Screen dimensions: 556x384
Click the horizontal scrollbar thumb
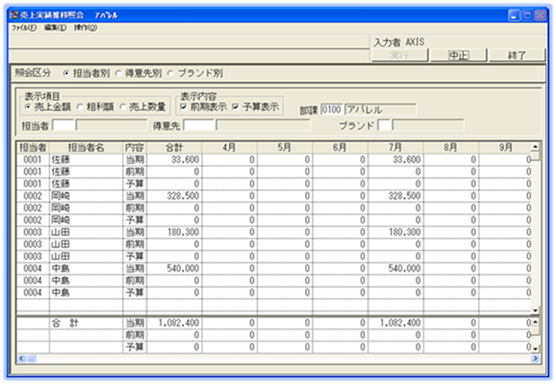[x=31, y=358]
